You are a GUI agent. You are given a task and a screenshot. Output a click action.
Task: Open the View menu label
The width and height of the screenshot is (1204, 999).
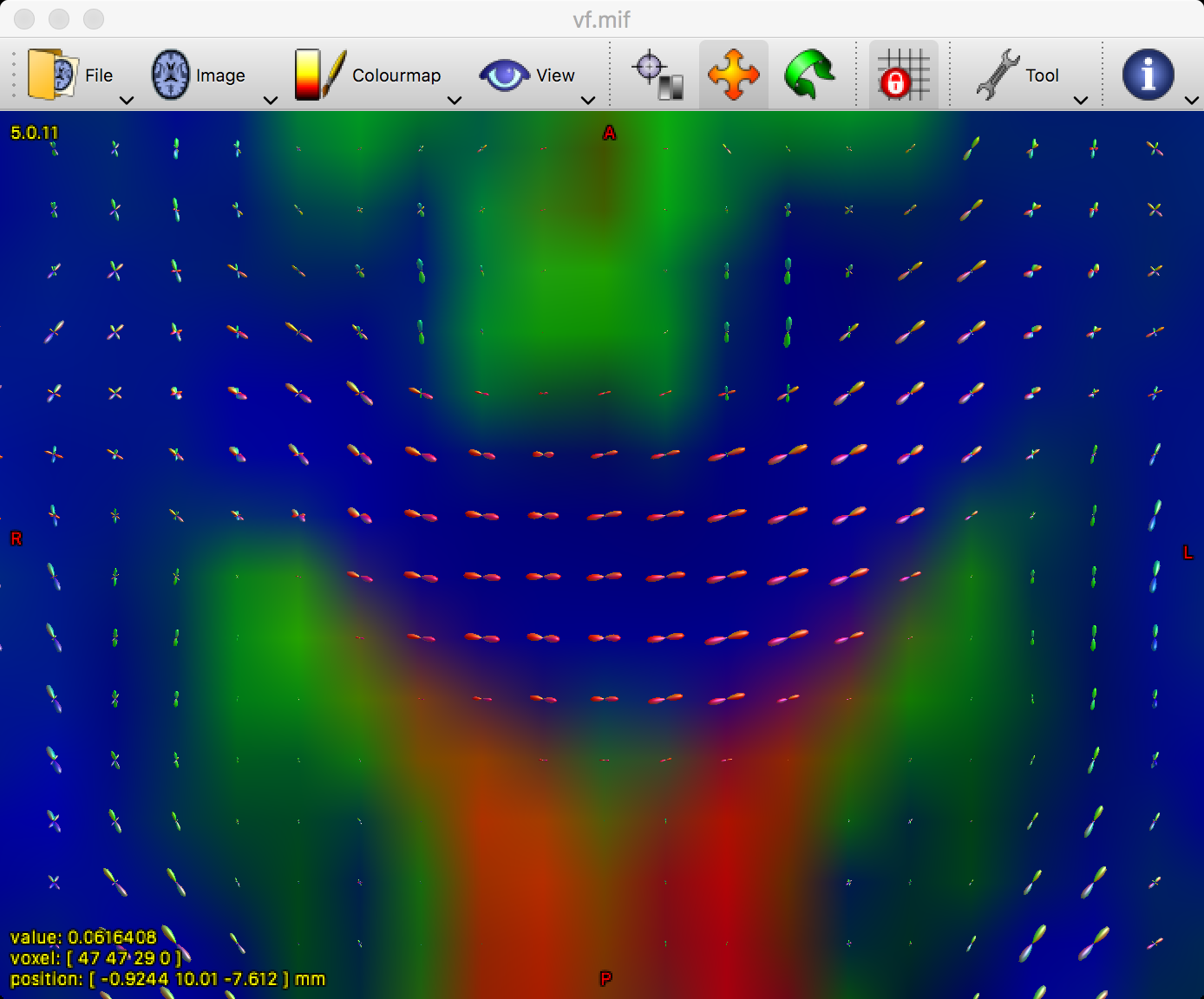click(x=555, y=75)
